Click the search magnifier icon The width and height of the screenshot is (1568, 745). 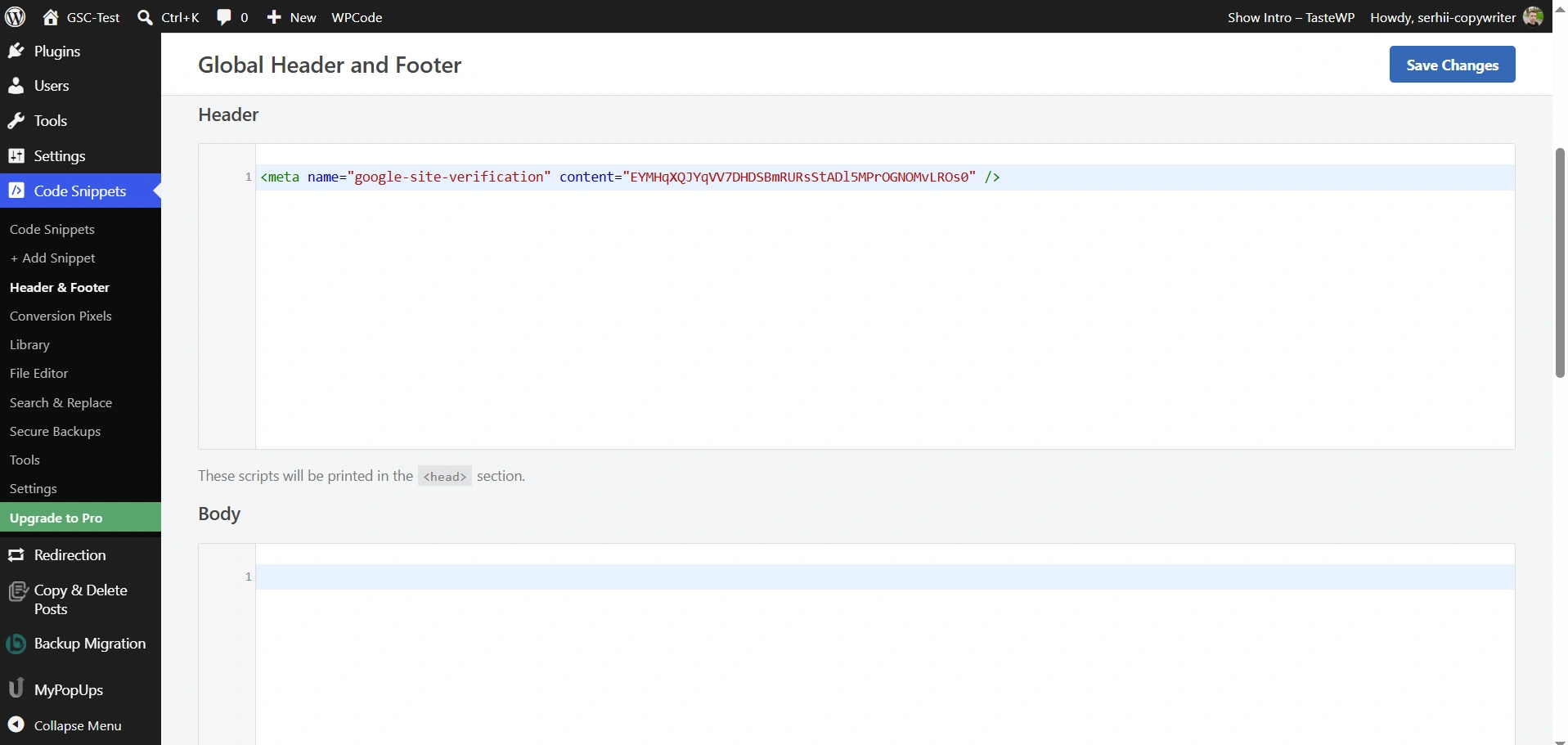(145, 17)
